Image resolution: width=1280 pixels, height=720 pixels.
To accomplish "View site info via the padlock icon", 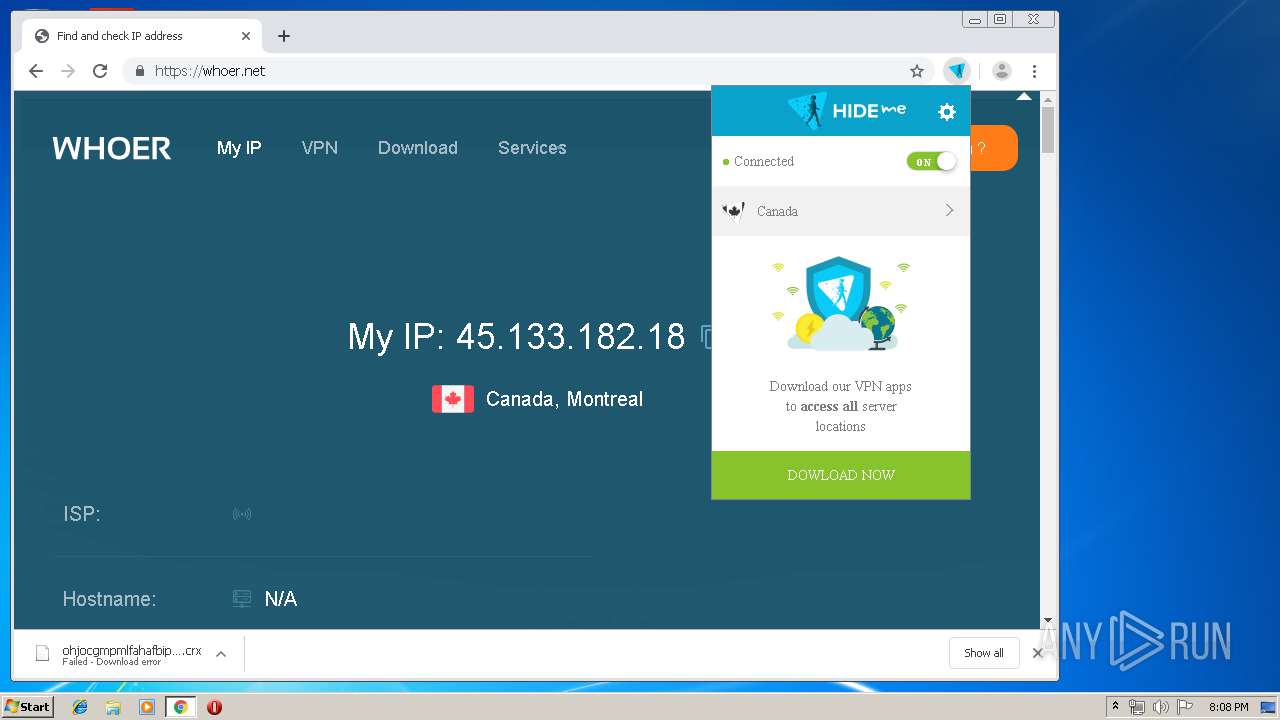I will click(x=139, y=71).
